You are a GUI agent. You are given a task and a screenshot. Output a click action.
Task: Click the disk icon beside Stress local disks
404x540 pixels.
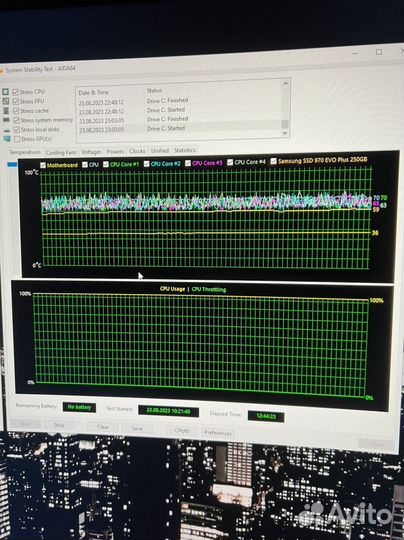click(x=7, y=130)
